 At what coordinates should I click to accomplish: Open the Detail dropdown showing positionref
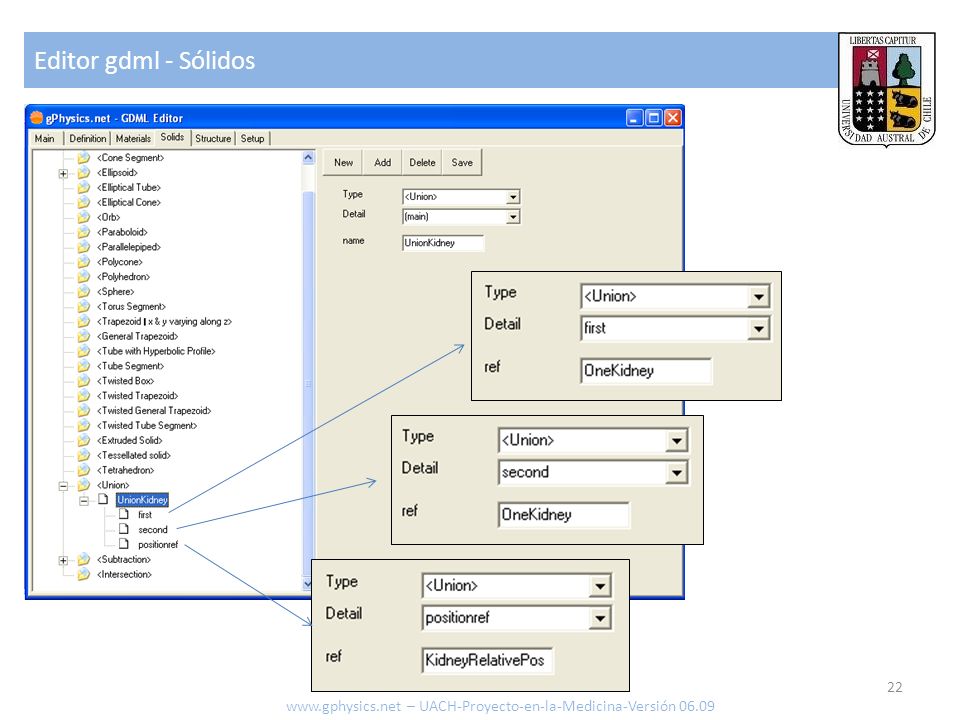click(600, 618)
